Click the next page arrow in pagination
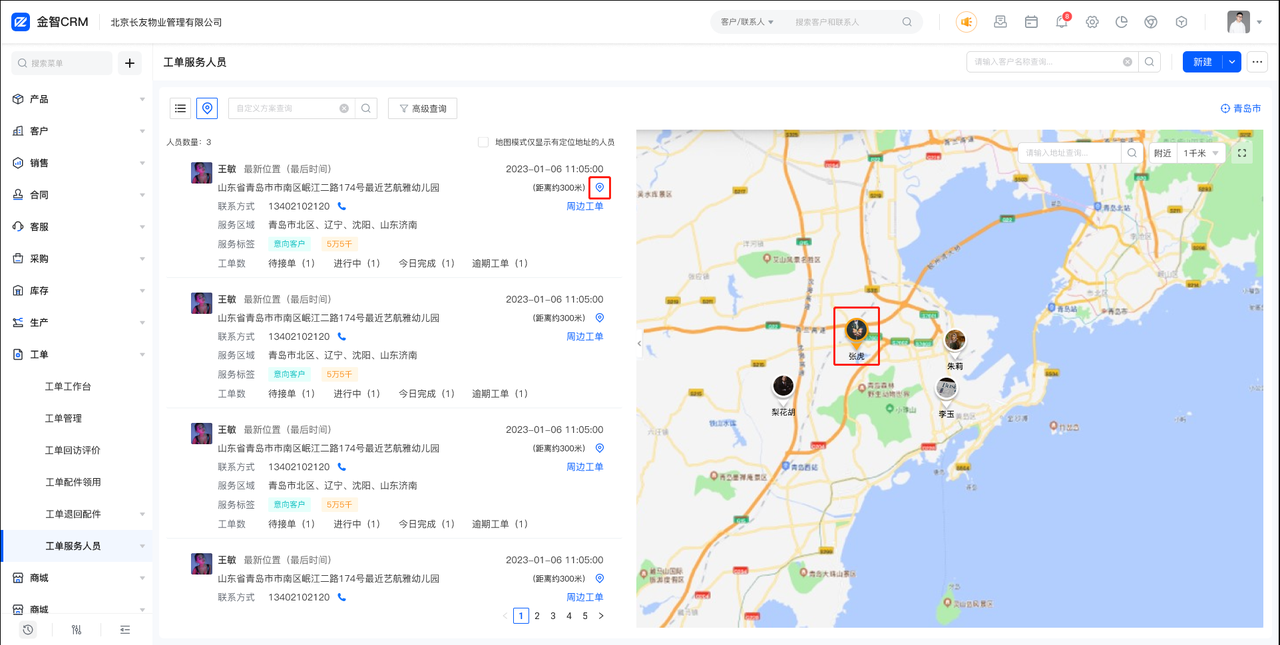The width and height of the screenshot is (1280, 645). 601,616
